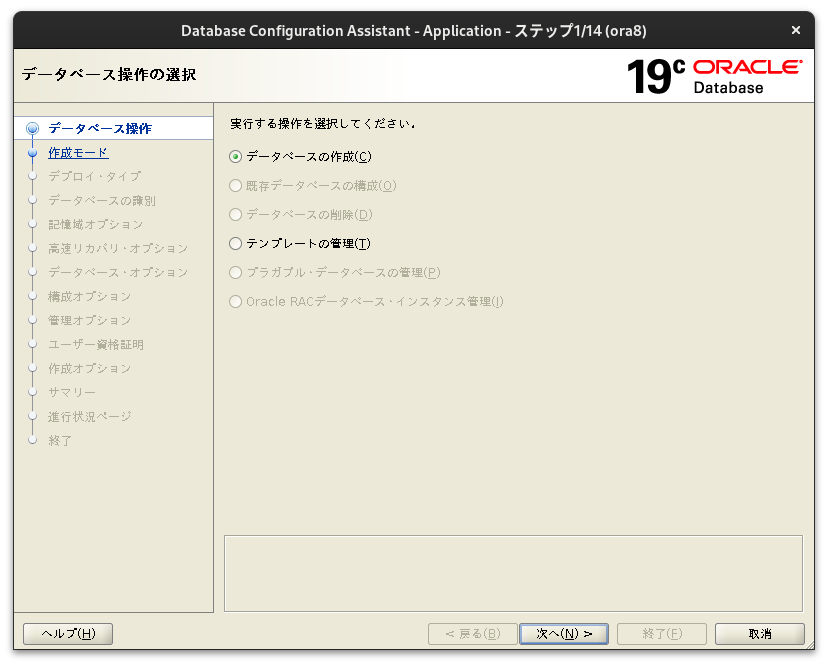Click the Oracle Database 19c logo
The width and height of the screenshot is (828, 666).
[x=715, y=75]
